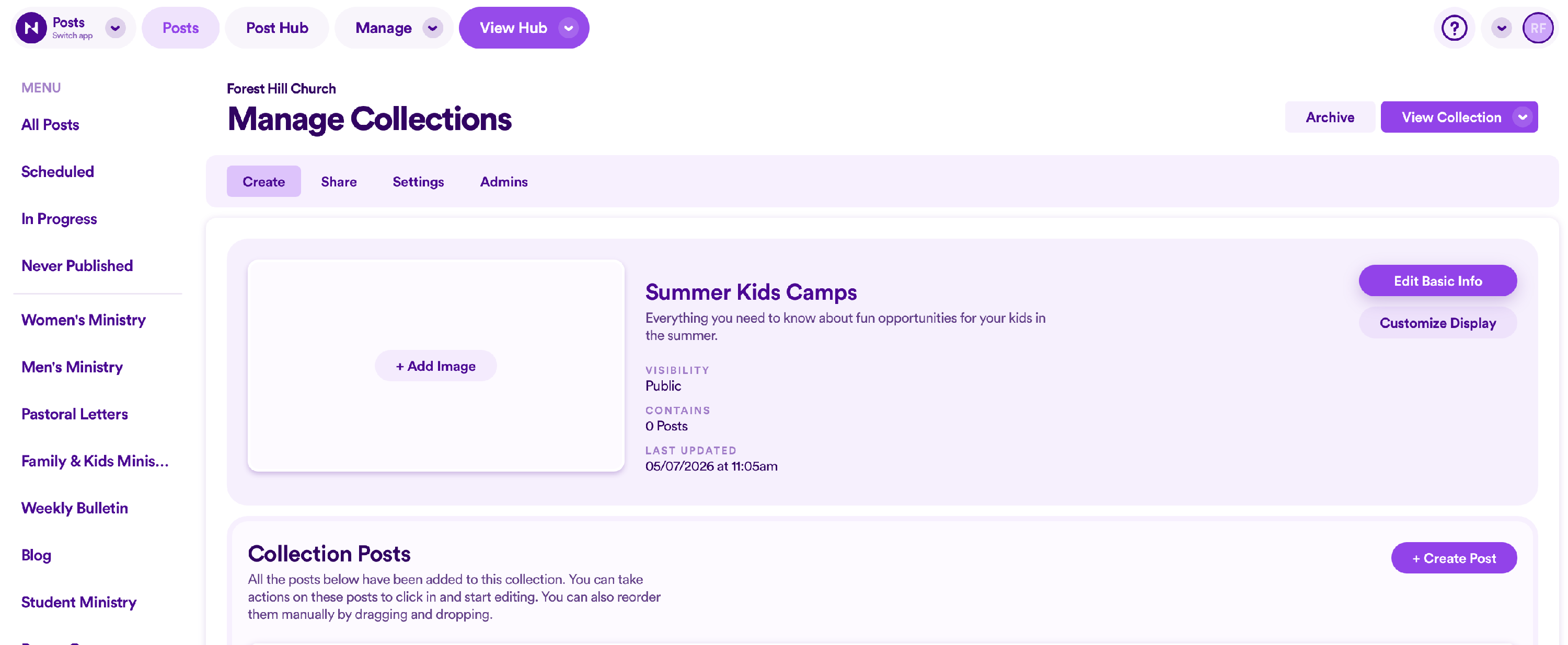Select the Post Hub nav item

click(x=277, y=28)
